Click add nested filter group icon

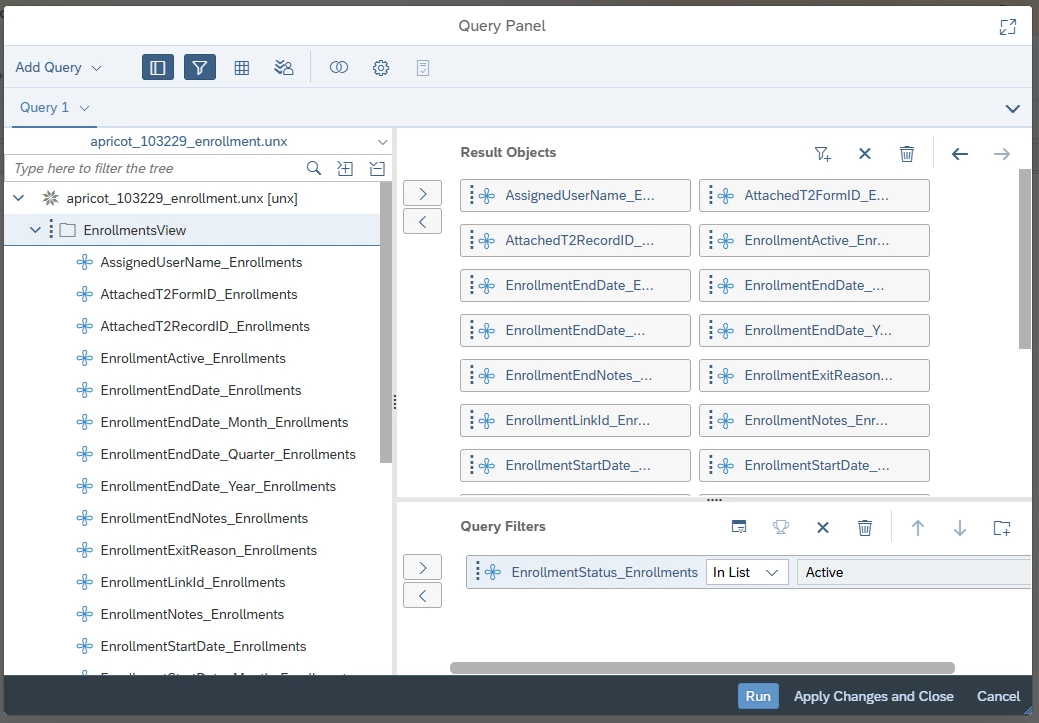pos(1002,528)
